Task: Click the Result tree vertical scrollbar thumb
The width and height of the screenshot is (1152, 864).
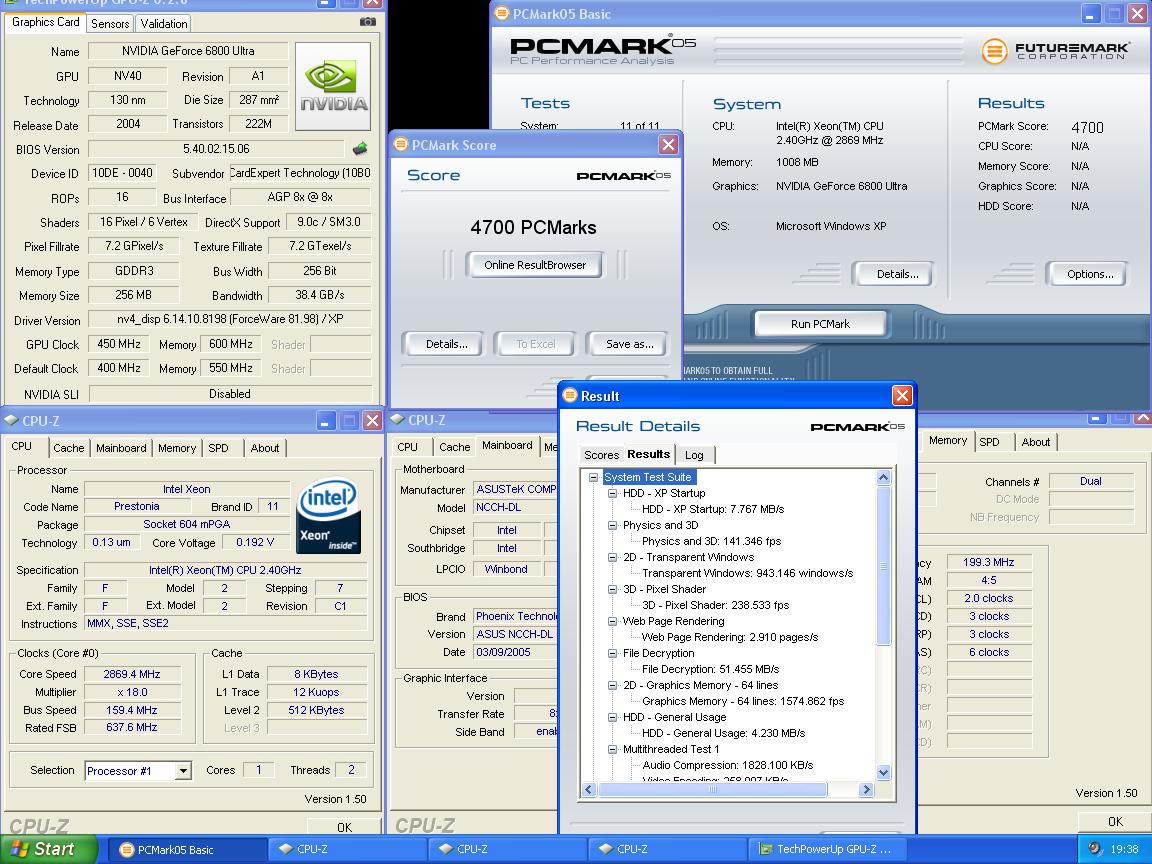Action: coord(884,566)
